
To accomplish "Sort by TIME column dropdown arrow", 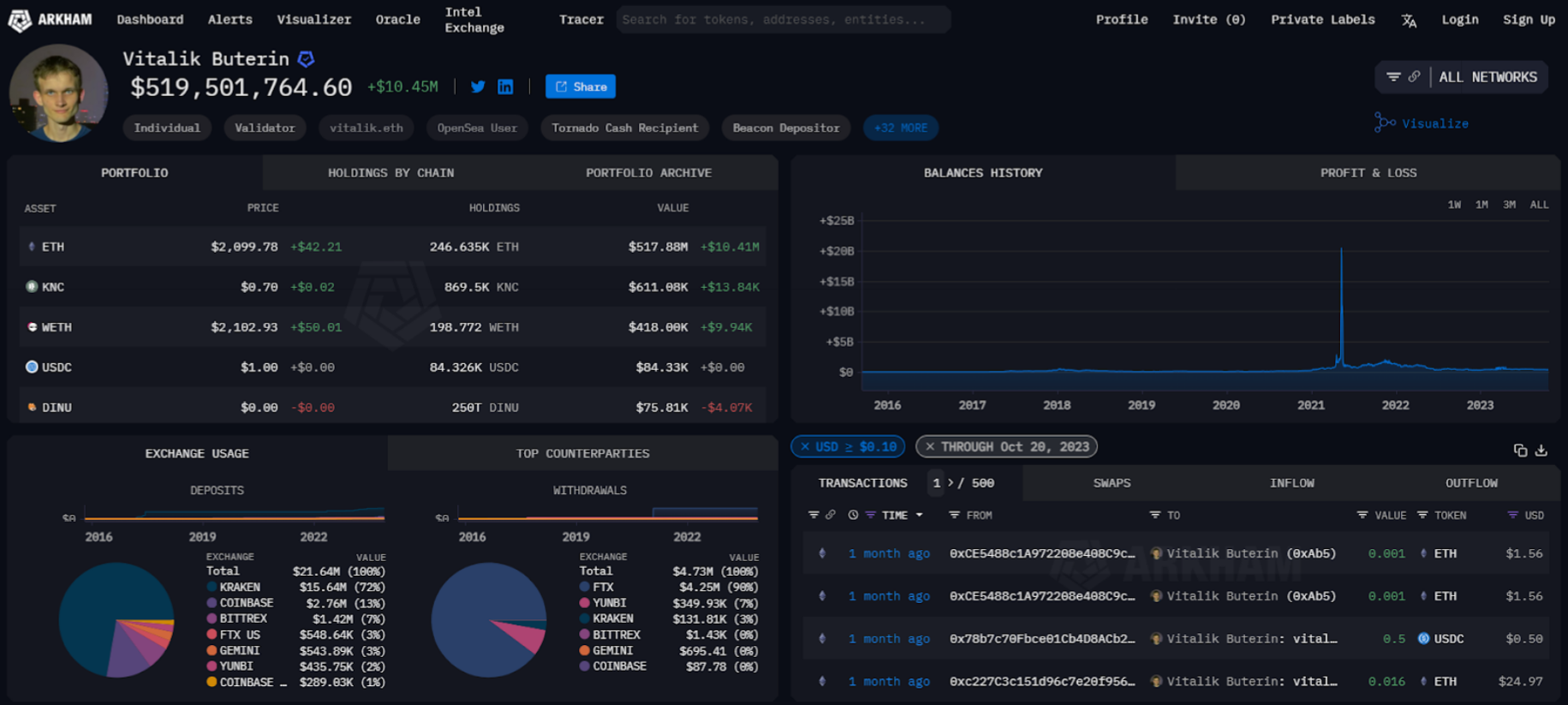I will click(919, 515).
